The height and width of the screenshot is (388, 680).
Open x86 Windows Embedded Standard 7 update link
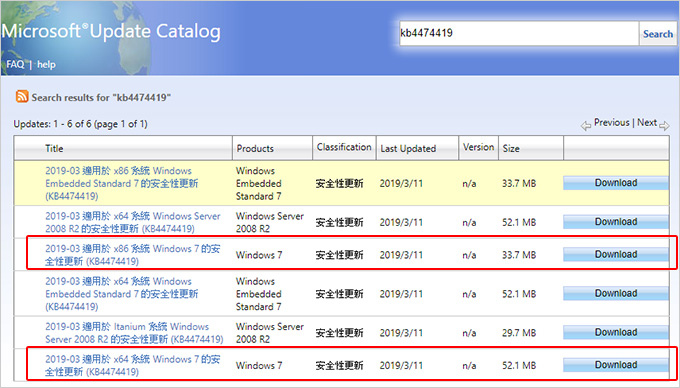121,183
